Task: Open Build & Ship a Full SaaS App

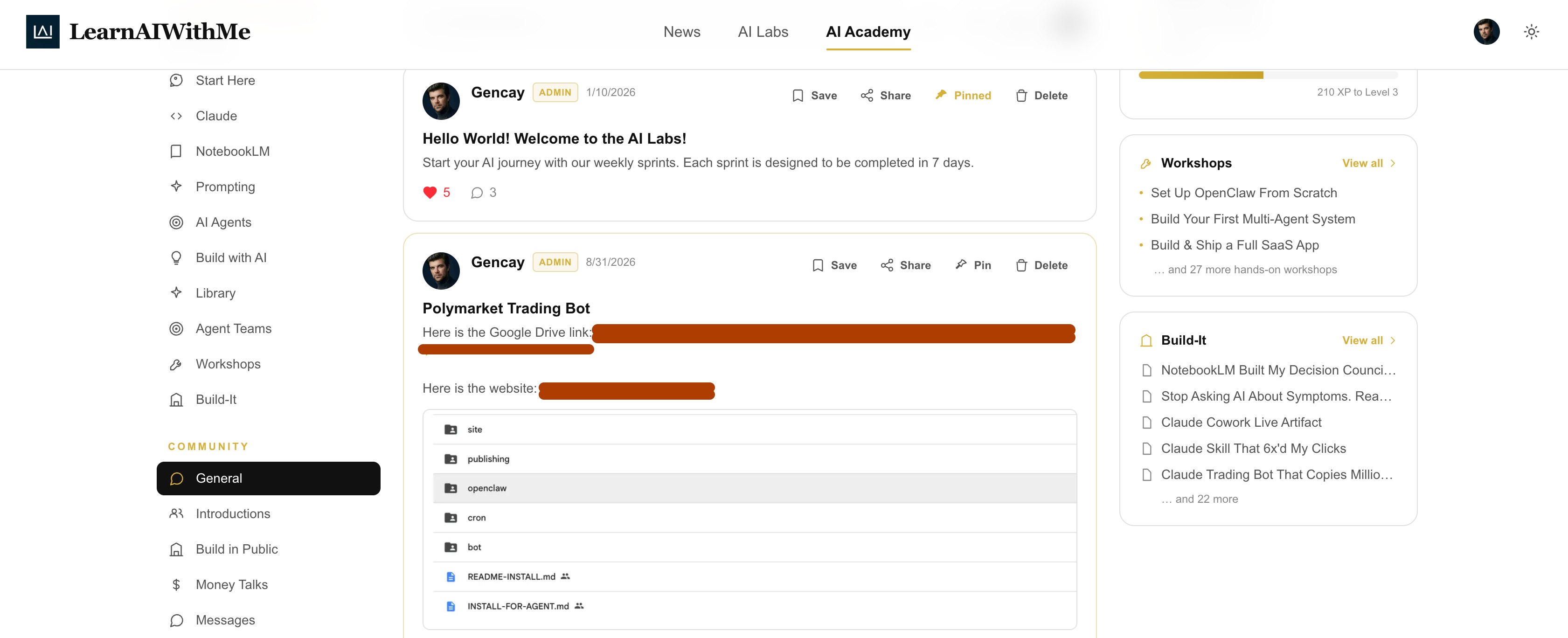Action: click(1235, 245)
